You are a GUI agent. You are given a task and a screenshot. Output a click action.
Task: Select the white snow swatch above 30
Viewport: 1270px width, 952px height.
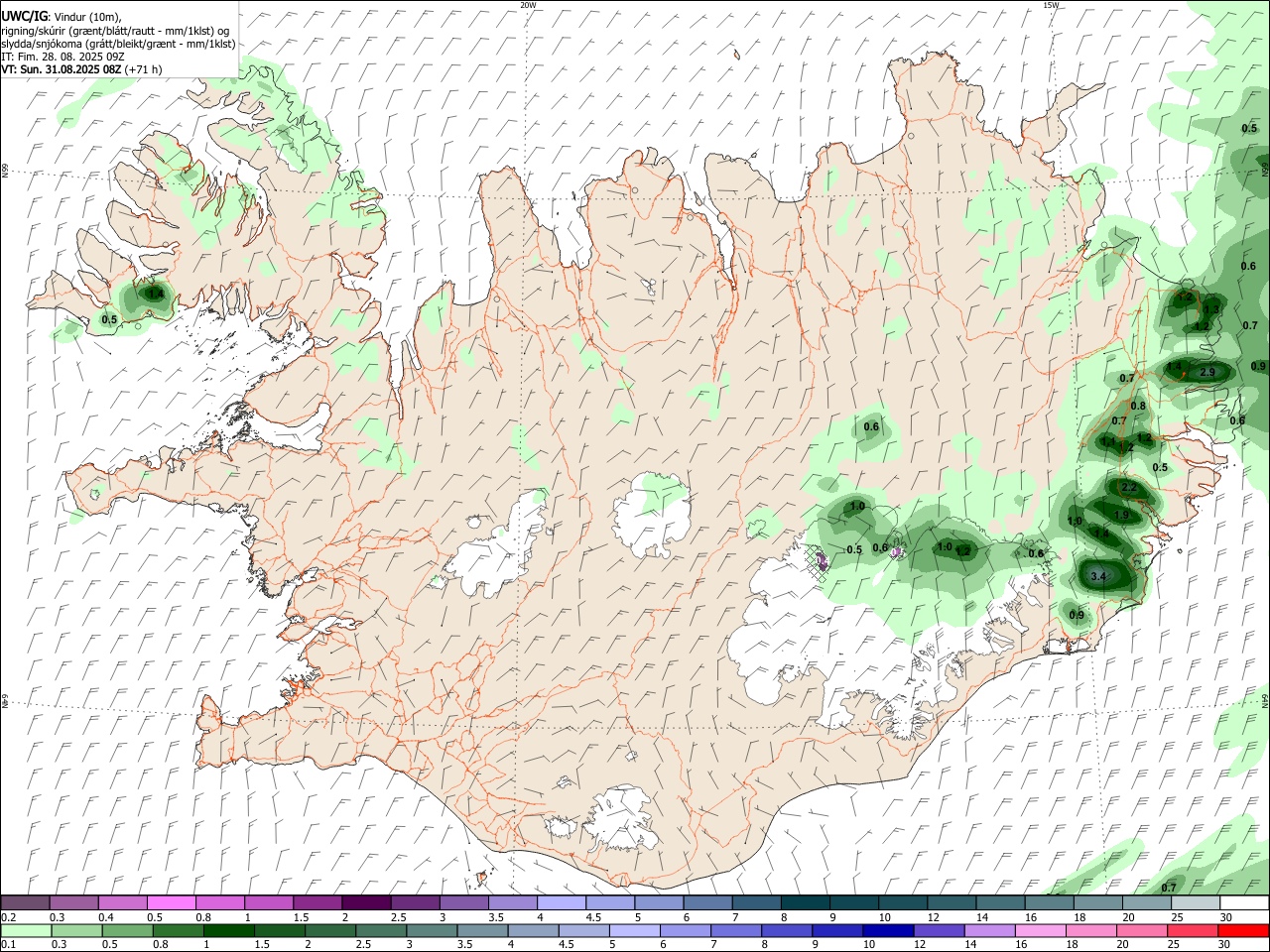click(x=1243, y=903)
